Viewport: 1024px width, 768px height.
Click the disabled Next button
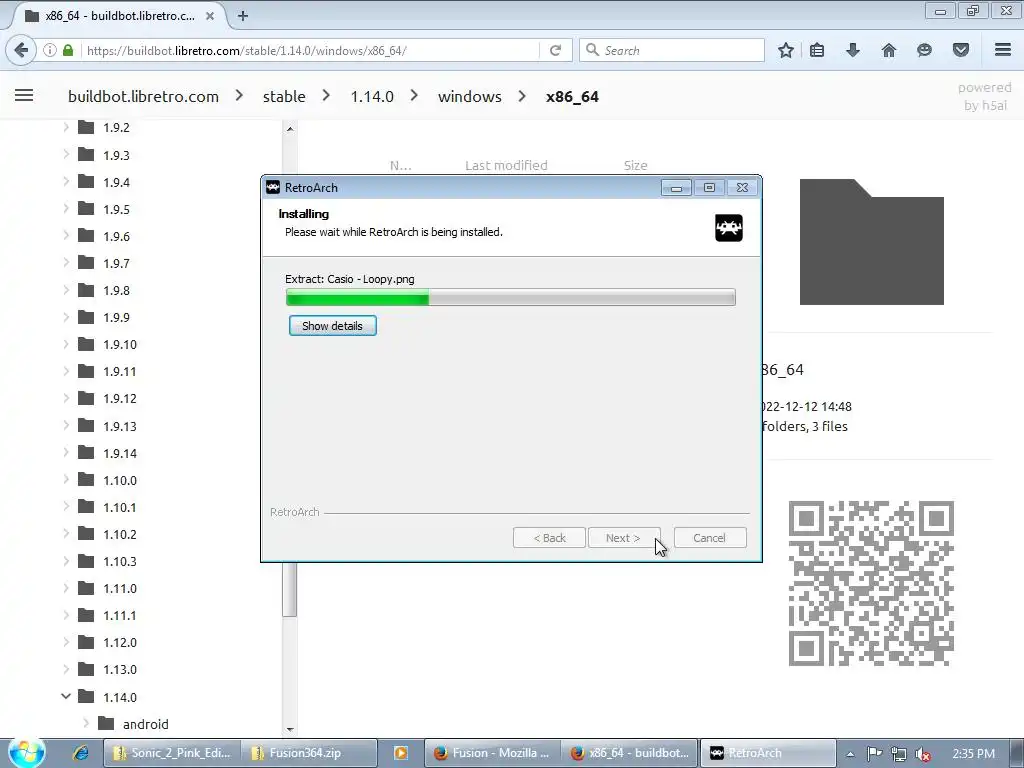point(623,538)
